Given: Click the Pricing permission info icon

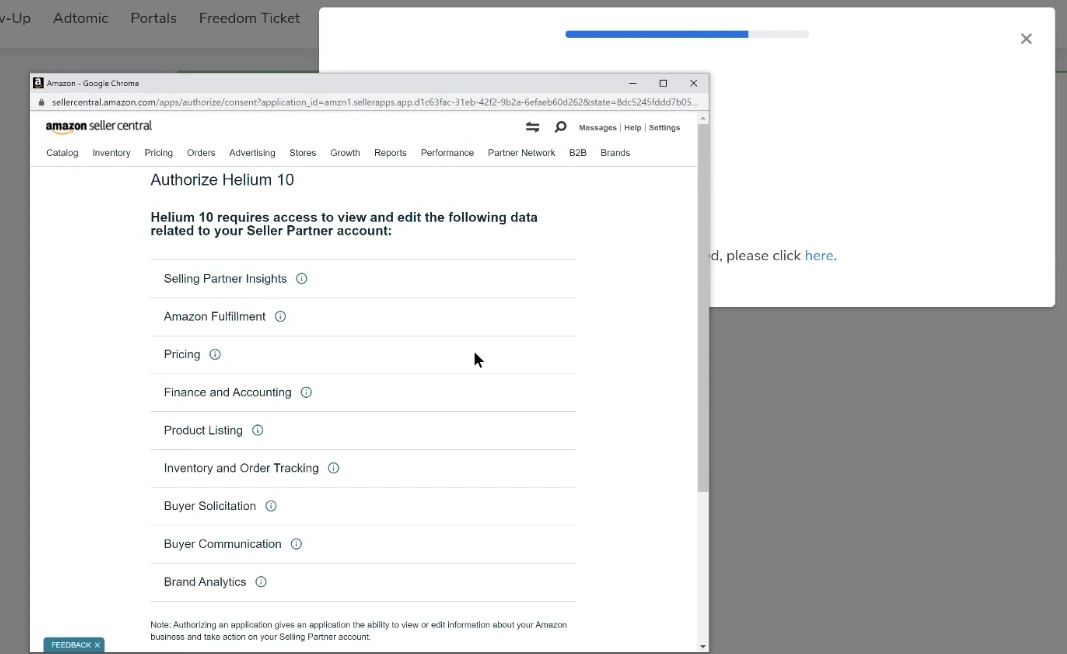Looking at the screenshot, I should pos(215,355).
